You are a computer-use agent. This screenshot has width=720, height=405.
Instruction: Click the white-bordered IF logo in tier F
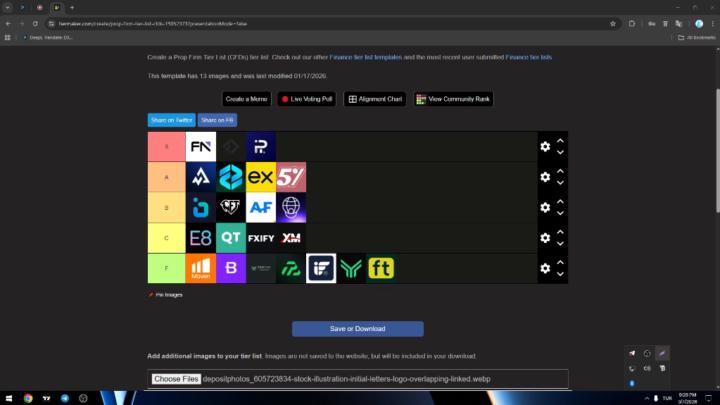(321, 268)
